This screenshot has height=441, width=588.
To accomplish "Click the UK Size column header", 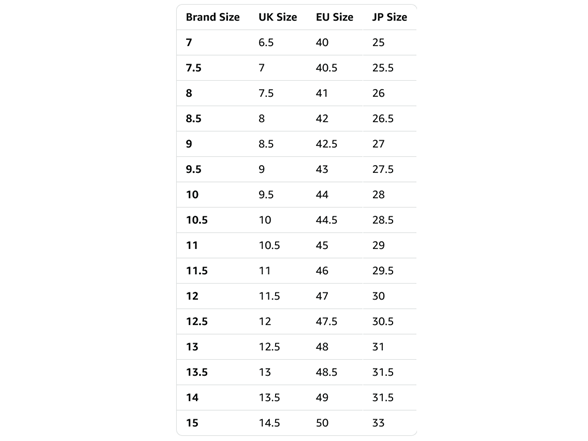I will coord(278,17).
